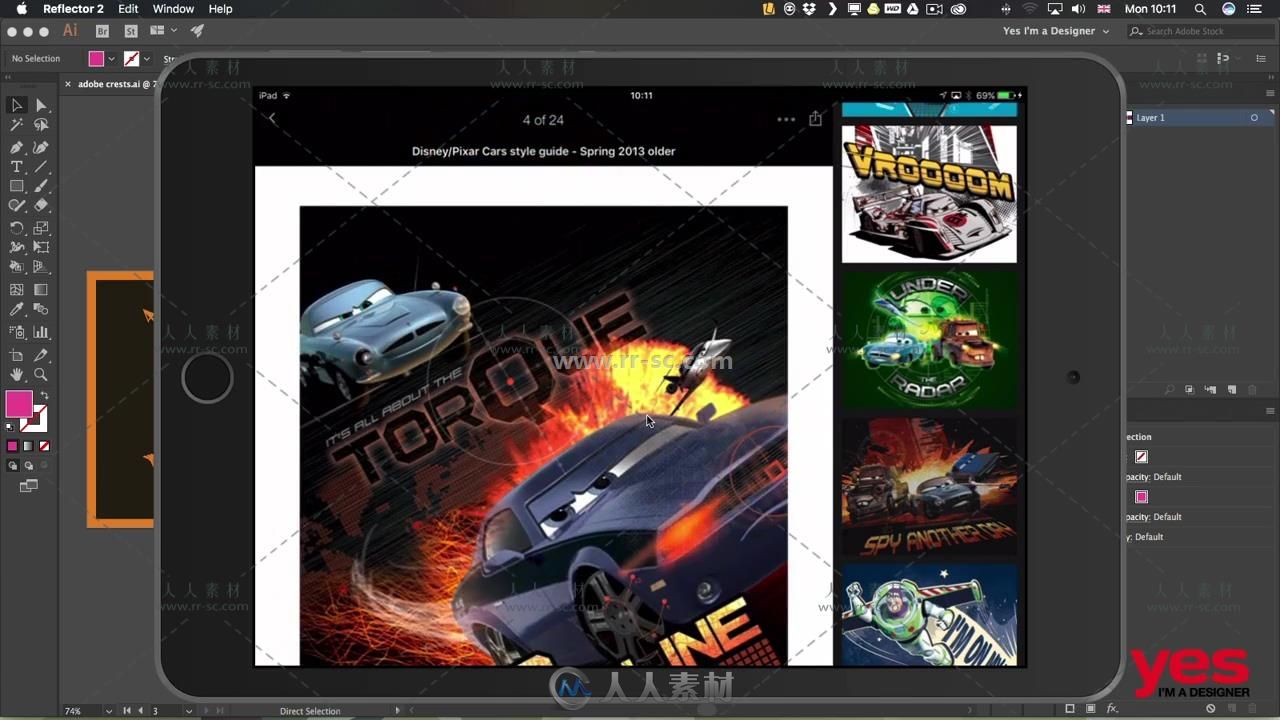
Task: Open the zoom level dropdown at 74%
Action: pyautogui.click(x=108, y=711)
